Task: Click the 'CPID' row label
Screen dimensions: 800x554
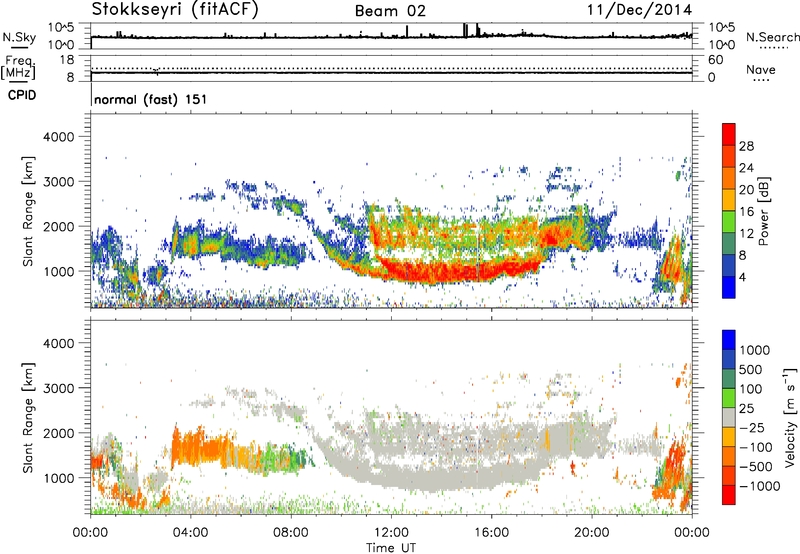Action: click(x=22, y=95)
